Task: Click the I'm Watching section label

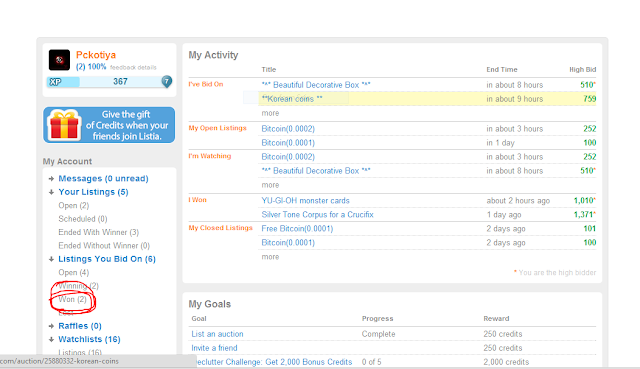Action: tap(210, 156)
